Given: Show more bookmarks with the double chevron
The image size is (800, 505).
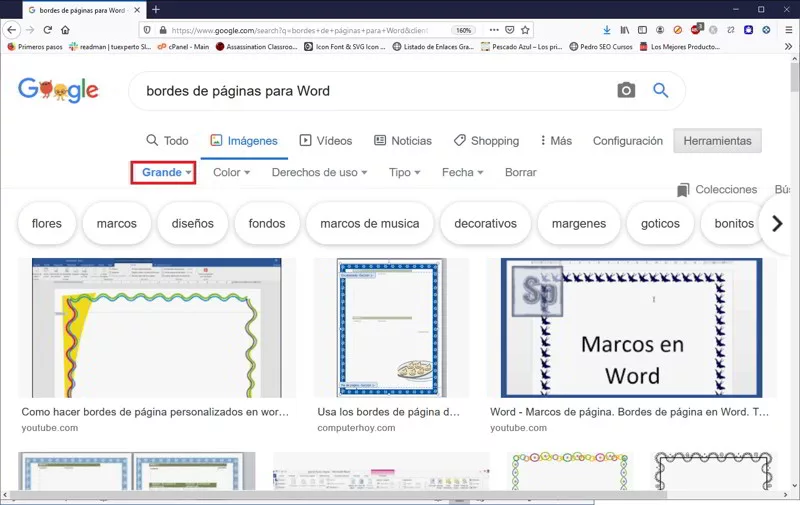Looking at the screenshot, I should click(788, 46).
